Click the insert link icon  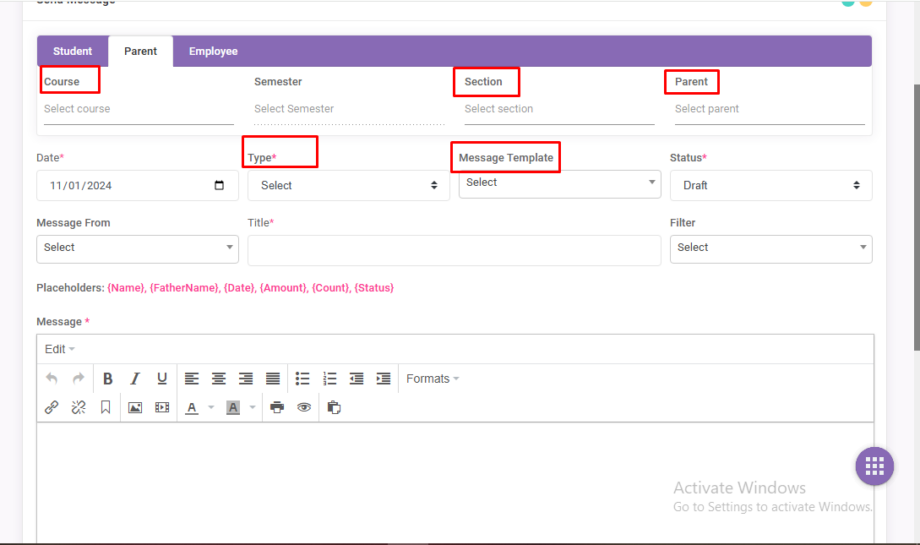(52, 408)
